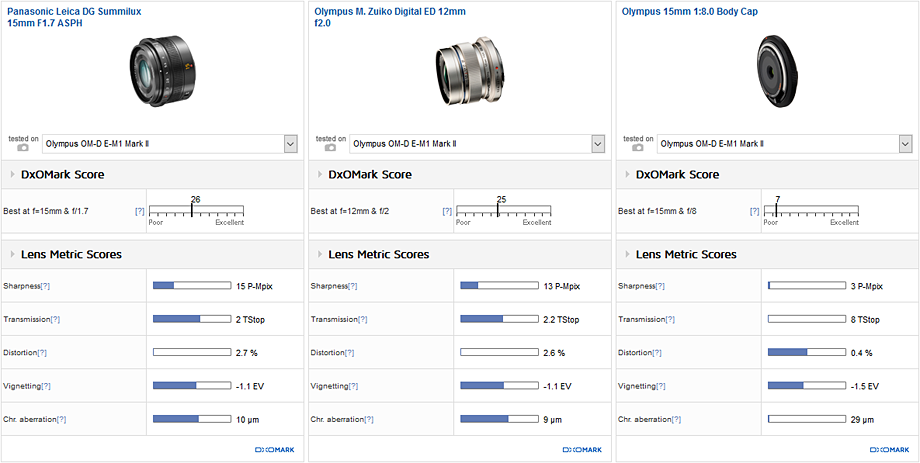
Task: Click Sharpness [?] help in Body Cap panel
Action: (660, 286)
